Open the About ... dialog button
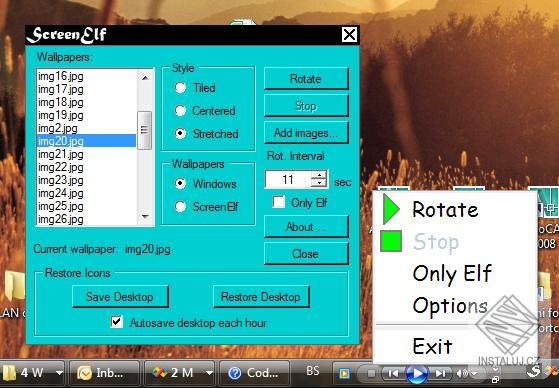559x388 pixels. pyautogui.click(x=306, y=227)
